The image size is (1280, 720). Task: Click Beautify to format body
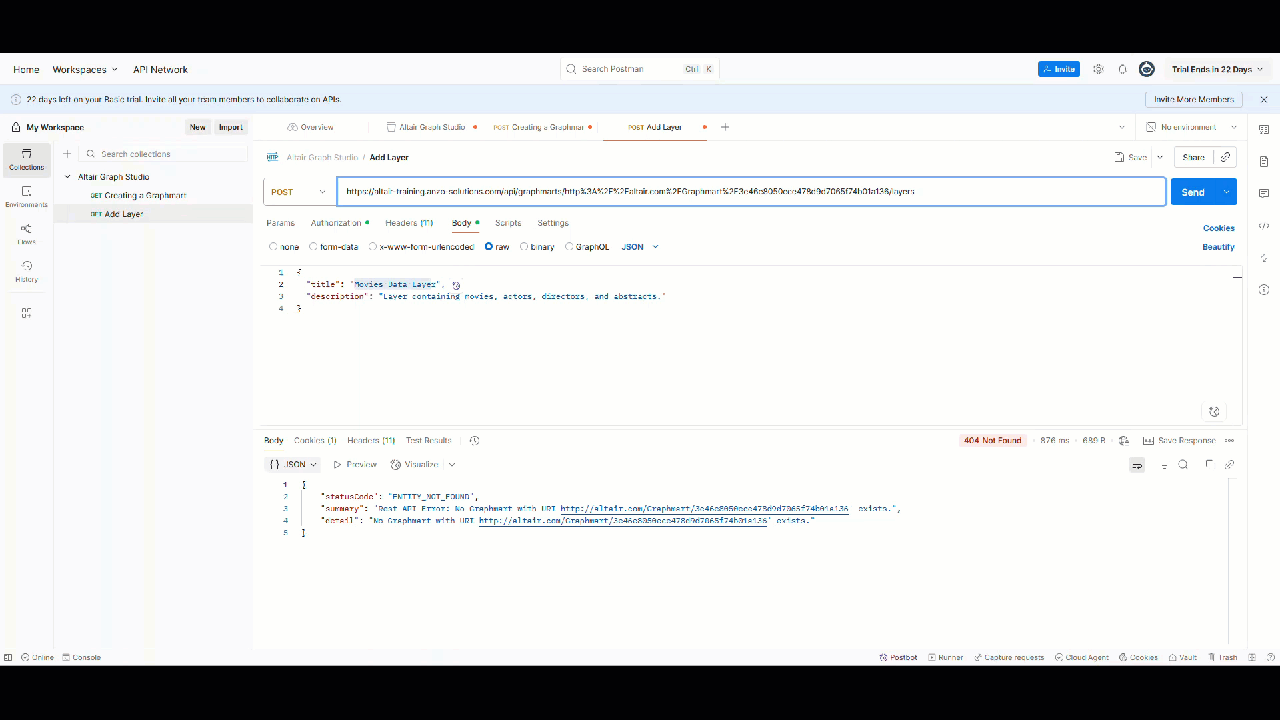click(x=1218, y=247)
